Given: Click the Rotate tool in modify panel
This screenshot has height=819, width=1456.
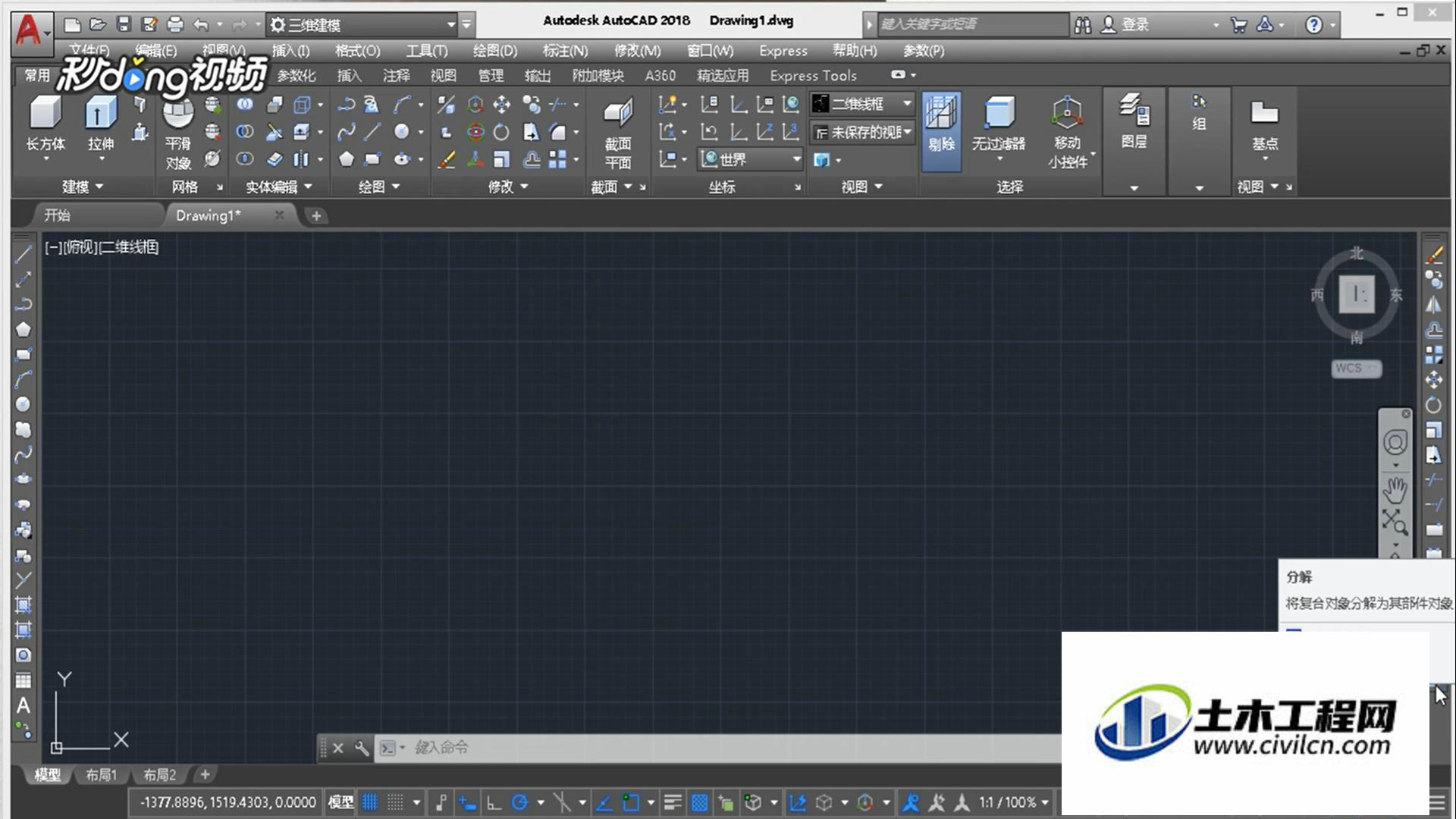Looking at the screenshot, I should pyautogui.click(x=502, y=132).
